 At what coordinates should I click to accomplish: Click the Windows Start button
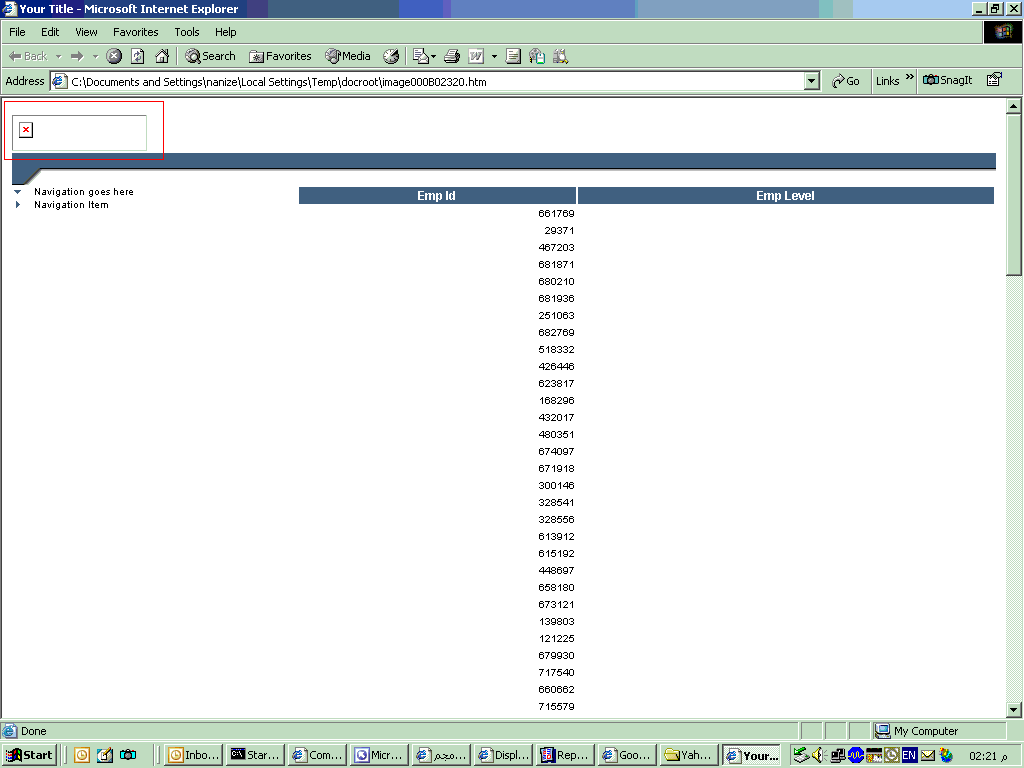coord(29,755)
